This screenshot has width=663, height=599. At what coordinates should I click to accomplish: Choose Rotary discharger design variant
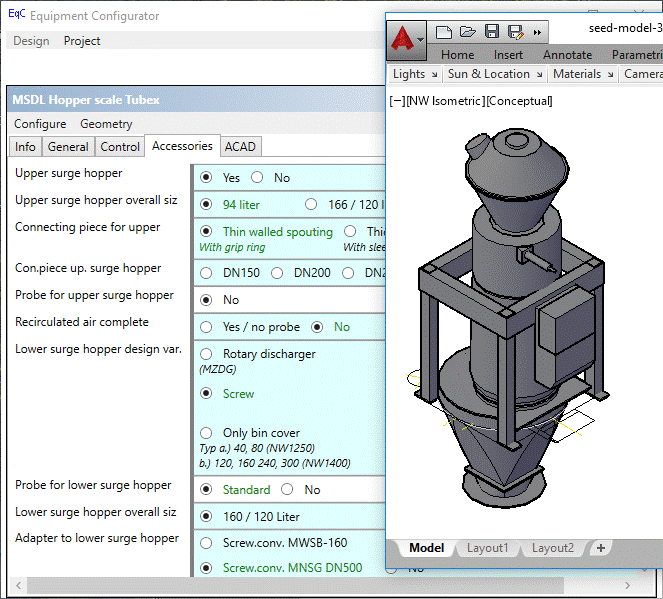[x=207, y=354]
